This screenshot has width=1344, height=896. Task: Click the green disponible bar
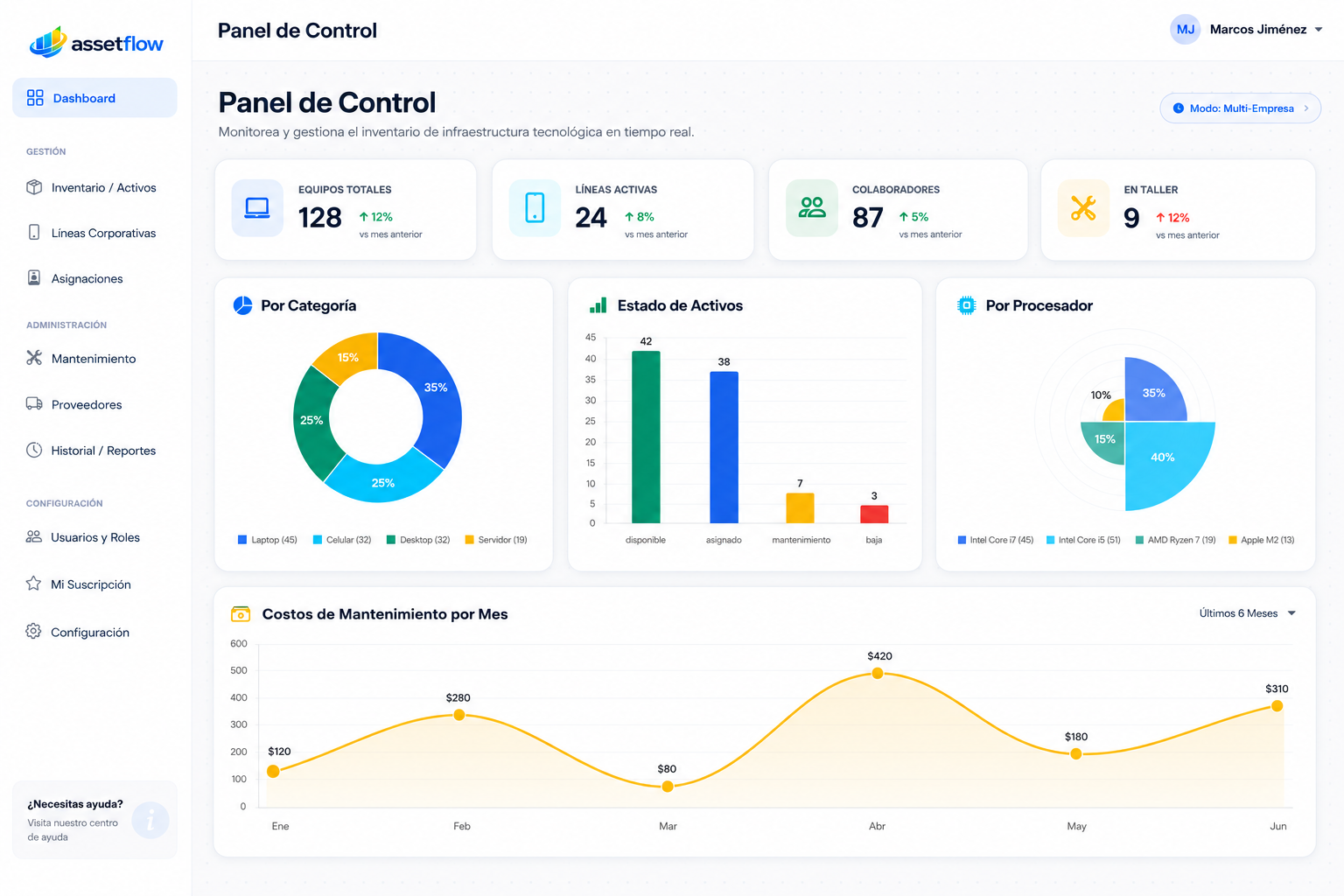(646, 437)
